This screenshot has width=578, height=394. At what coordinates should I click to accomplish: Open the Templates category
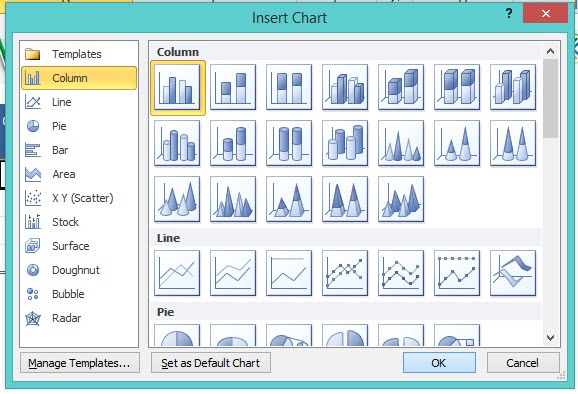tap(79, 54)
